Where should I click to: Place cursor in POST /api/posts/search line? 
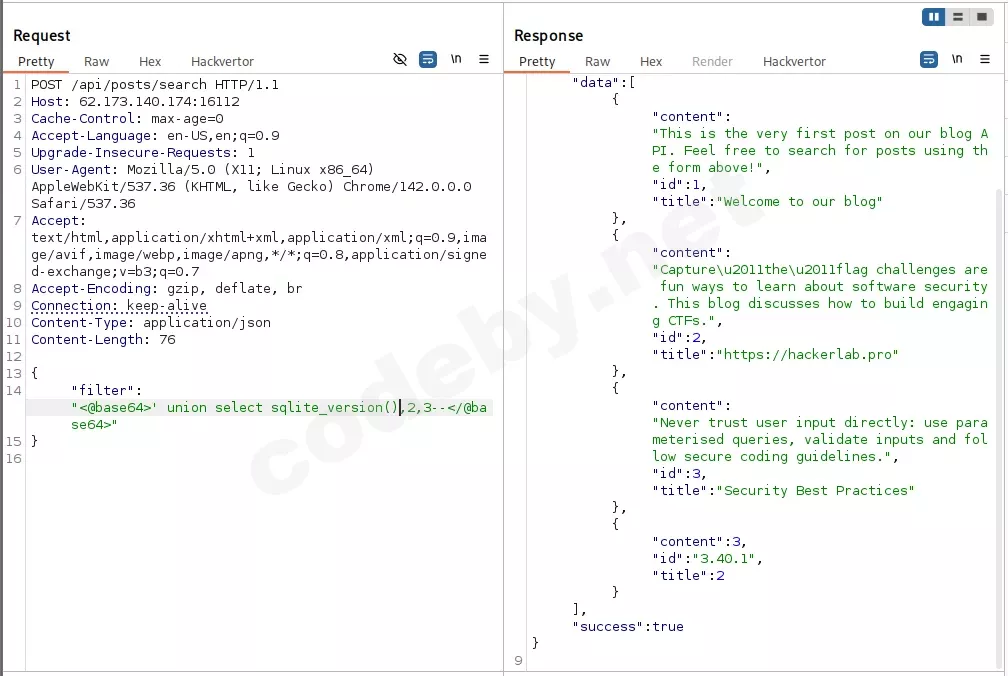pyautogui.click(x=155, y=85)
